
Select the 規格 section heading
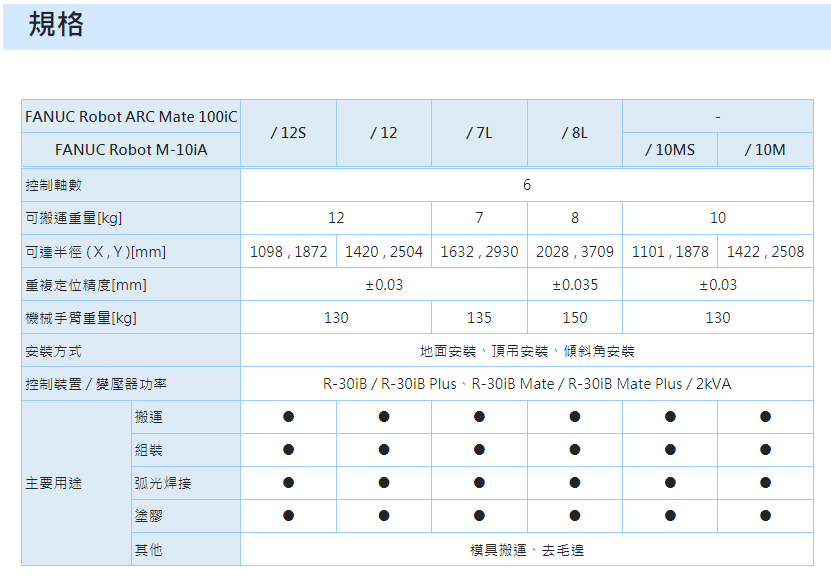click(56, 25)
